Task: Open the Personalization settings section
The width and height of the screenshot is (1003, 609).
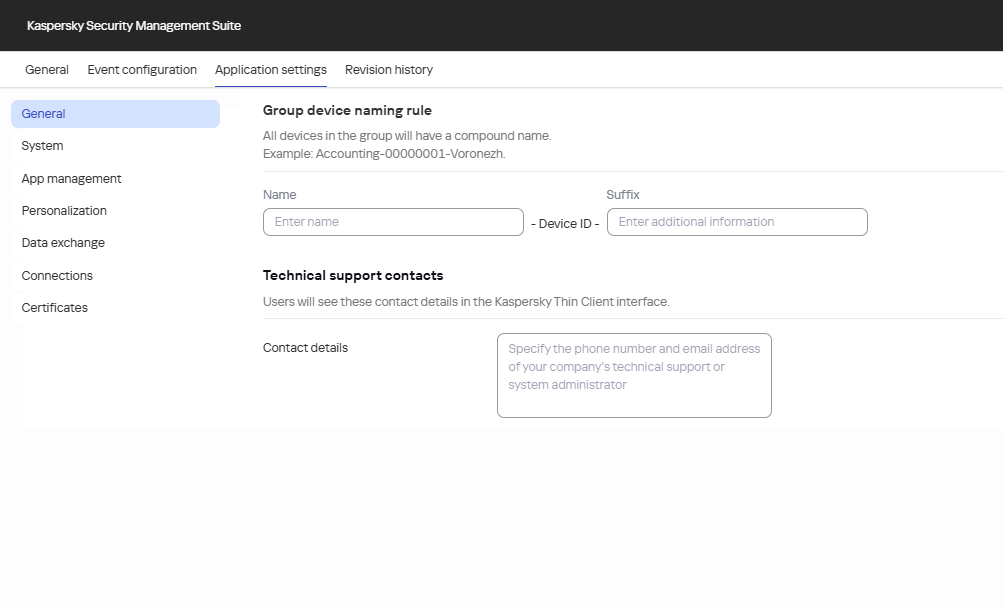Action: [64, 210]
